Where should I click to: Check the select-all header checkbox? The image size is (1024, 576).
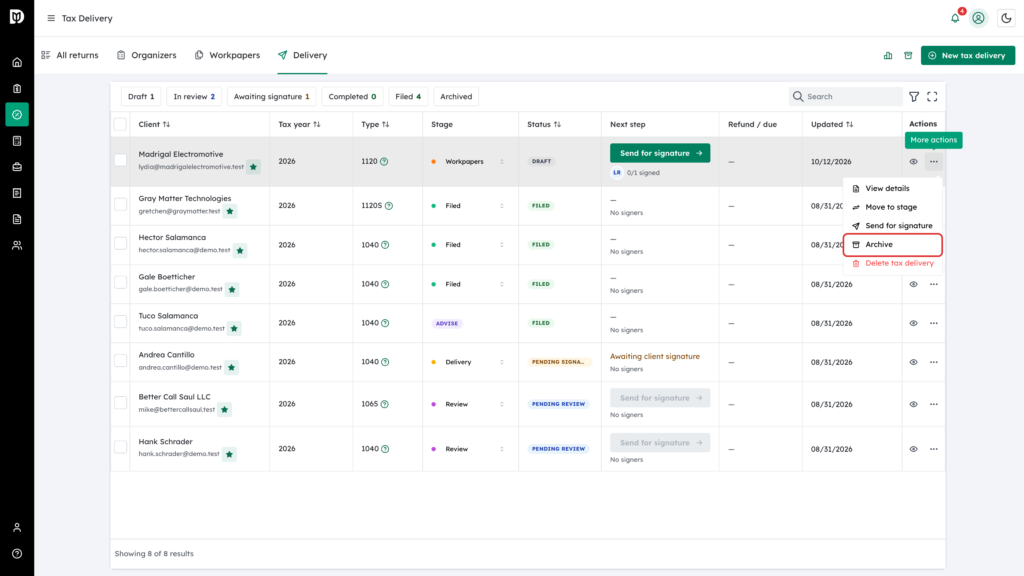[x=120, y=124]
